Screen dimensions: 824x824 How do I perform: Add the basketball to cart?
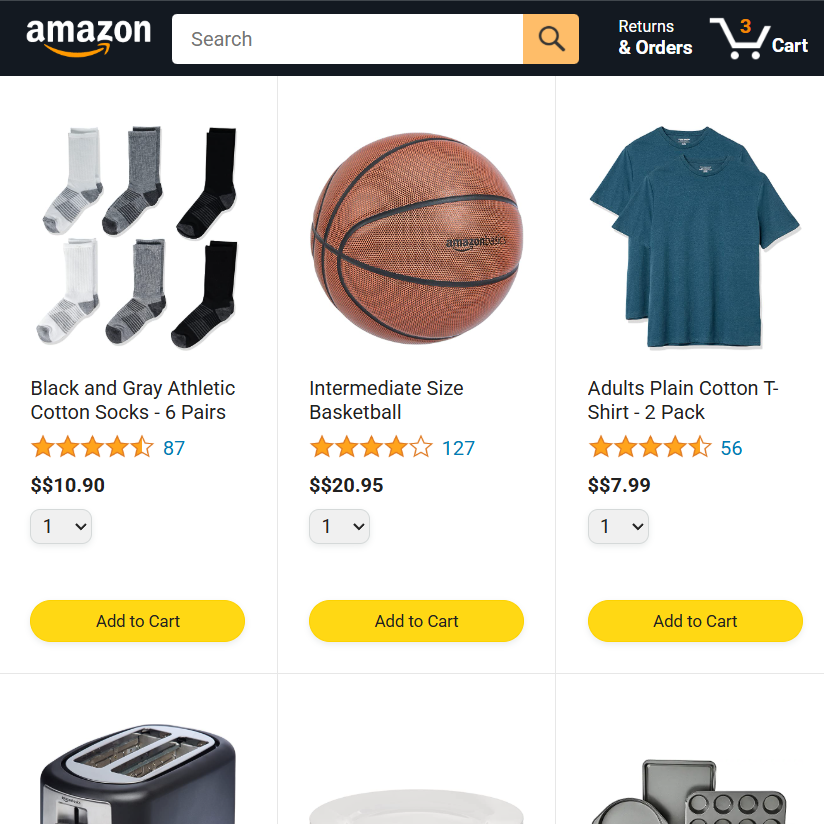pos(416,621)
